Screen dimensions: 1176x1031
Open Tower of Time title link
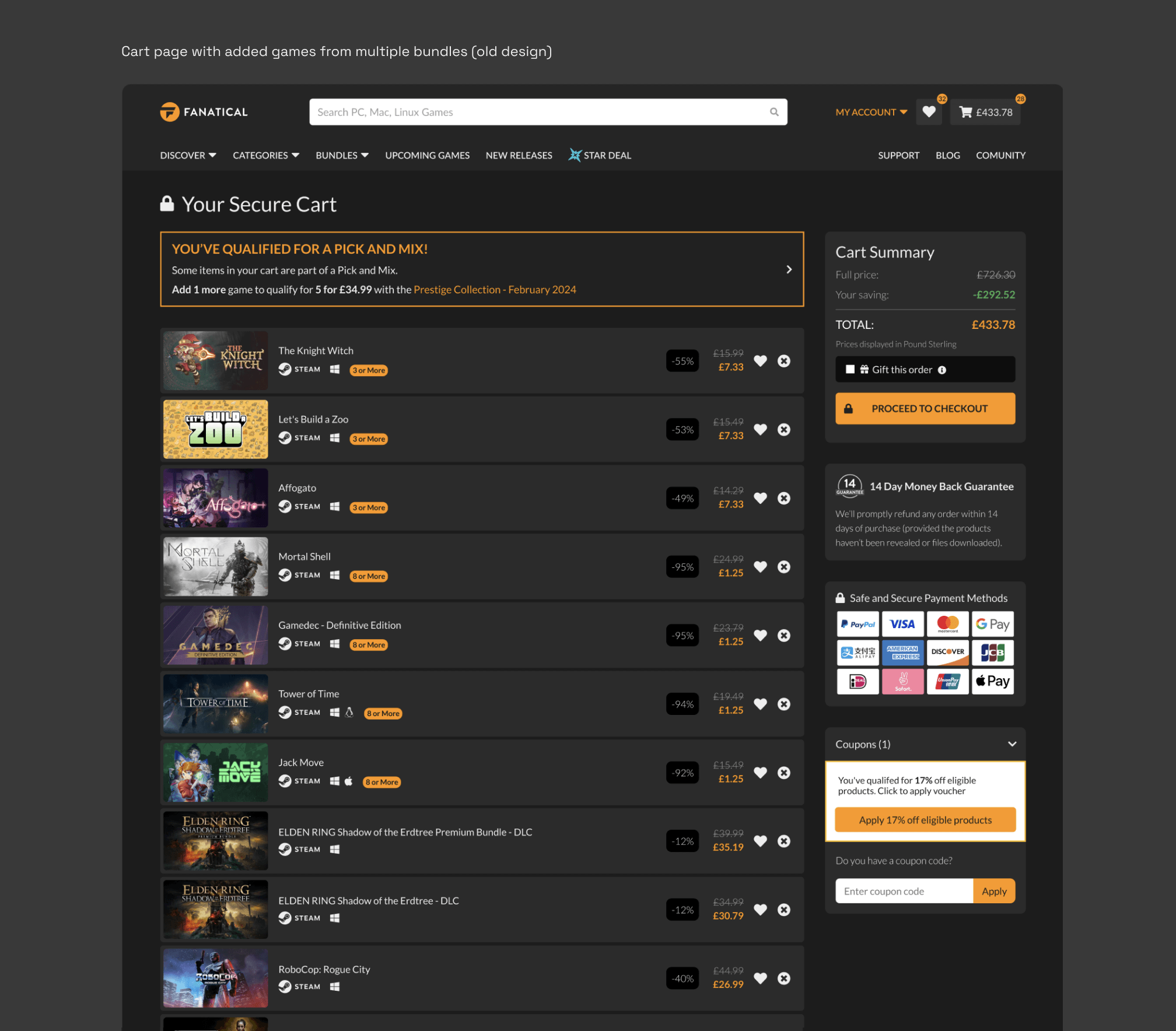coord(309,694)
